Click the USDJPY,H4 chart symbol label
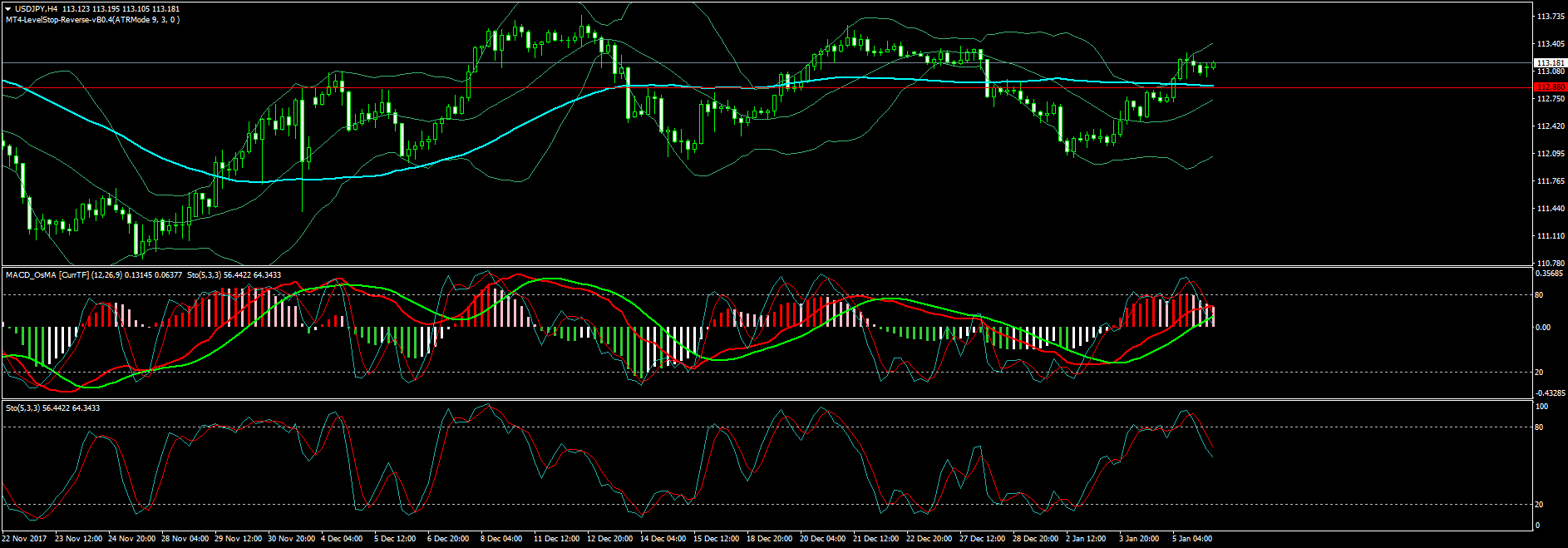The height and width of the screenshot is (548, 1568). (x=36, y=9)
